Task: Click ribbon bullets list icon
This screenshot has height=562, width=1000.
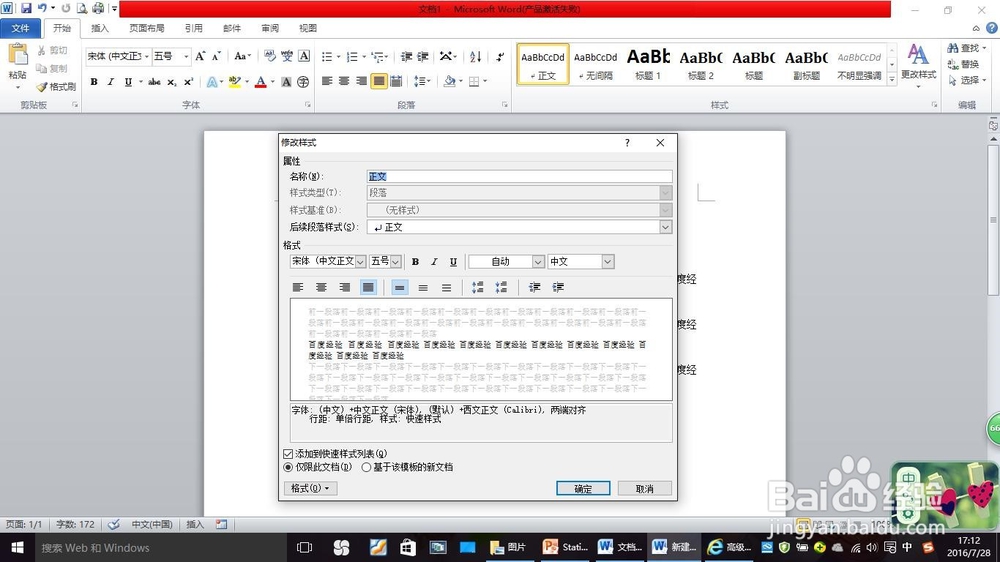Action: click(327, 57)
